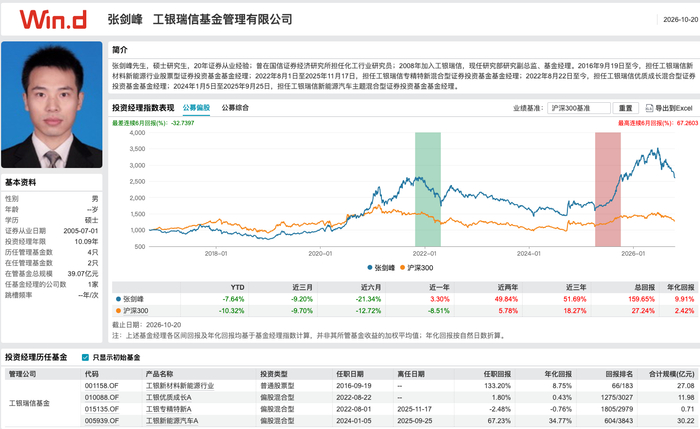Click 管理公司 column header

coord(23,374)
